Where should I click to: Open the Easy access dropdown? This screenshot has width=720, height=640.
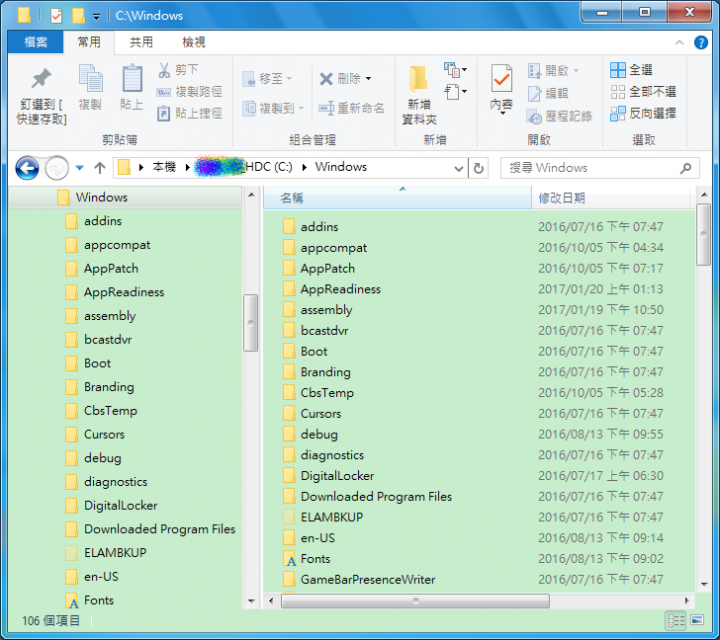(455, 92)
